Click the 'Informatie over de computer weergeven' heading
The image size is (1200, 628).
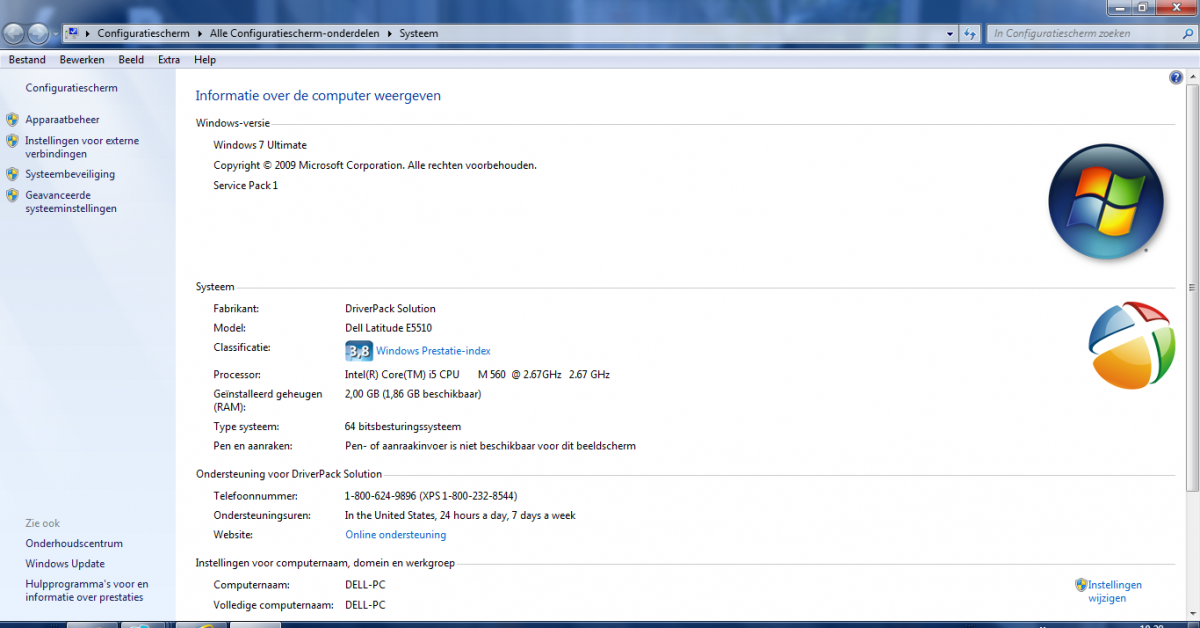pyautogui.click(x=318, y=96)
